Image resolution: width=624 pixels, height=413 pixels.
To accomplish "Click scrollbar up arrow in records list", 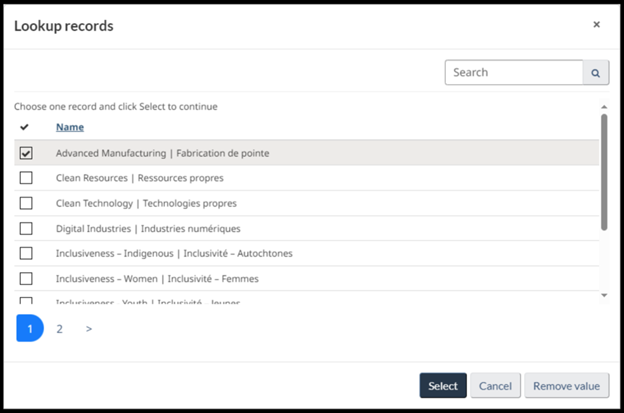I will [x=603, y=107].
